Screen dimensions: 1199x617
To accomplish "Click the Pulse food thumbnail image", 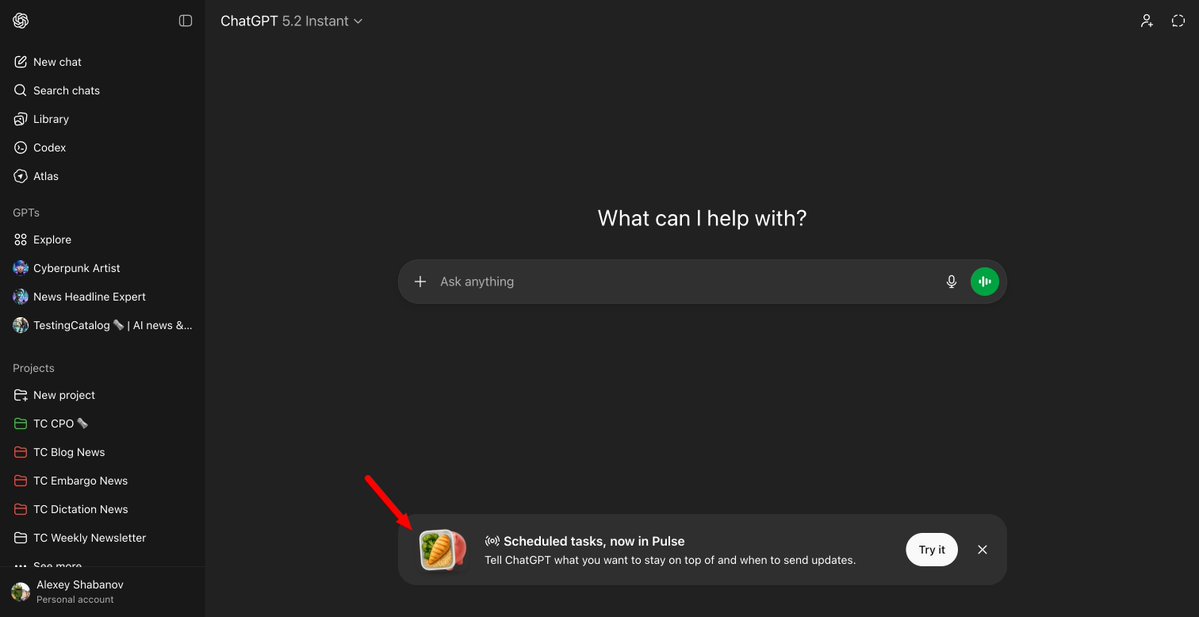I will click(x=442, y=550).
